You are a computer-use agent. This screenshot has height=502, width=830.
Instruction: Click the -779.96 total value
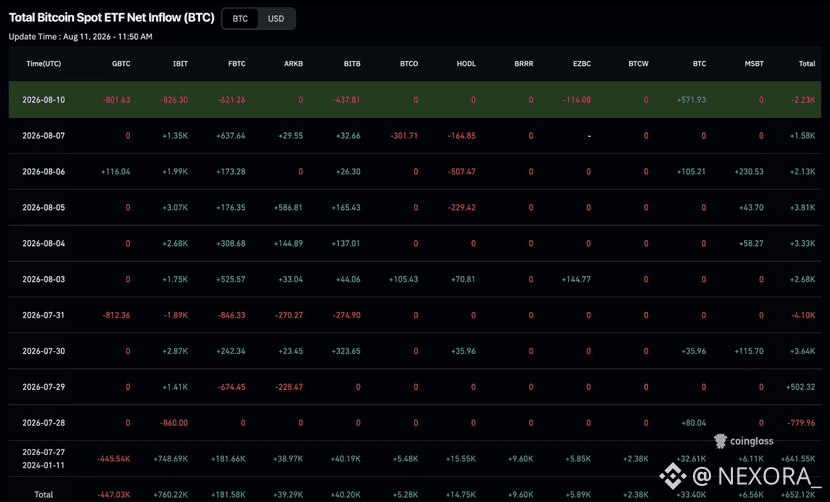click(x=801, y=423)
